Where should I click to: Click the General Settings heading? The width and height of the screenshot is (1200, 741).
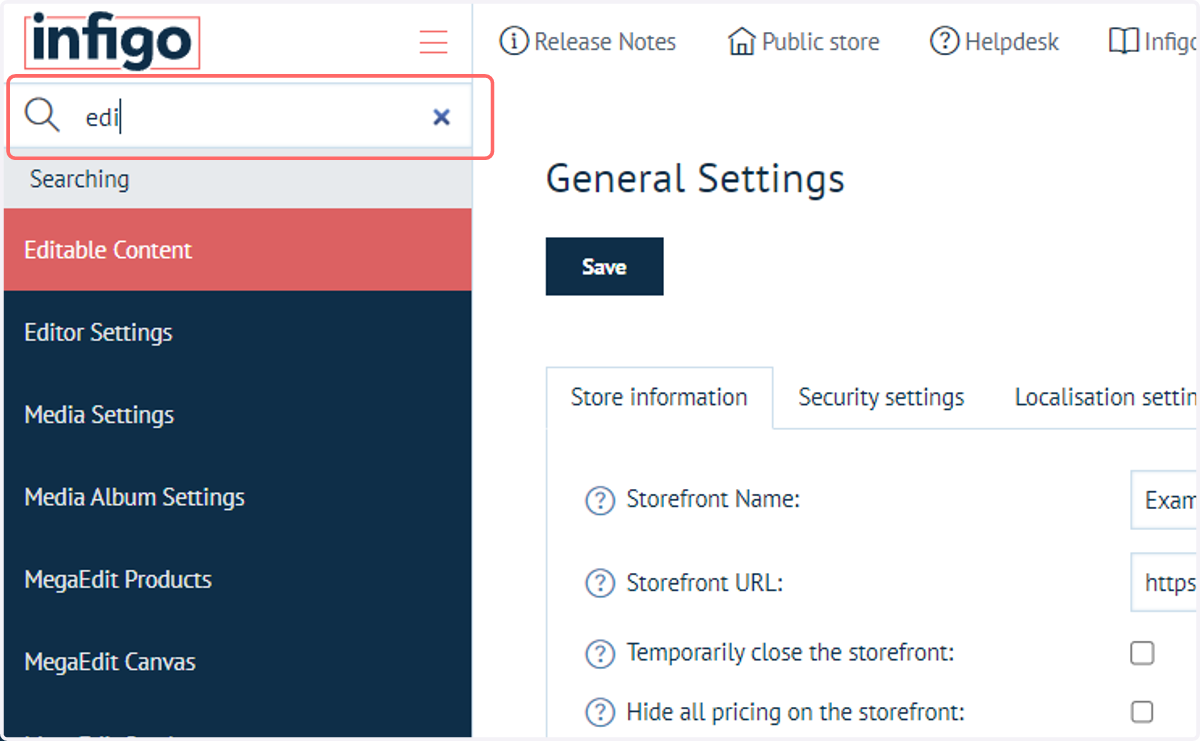(x=695, y=179)
